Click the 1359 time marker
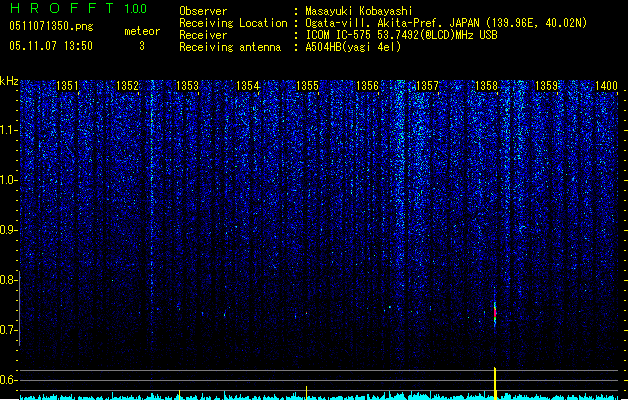Viewport: 629px width, 400px height. 547,86
